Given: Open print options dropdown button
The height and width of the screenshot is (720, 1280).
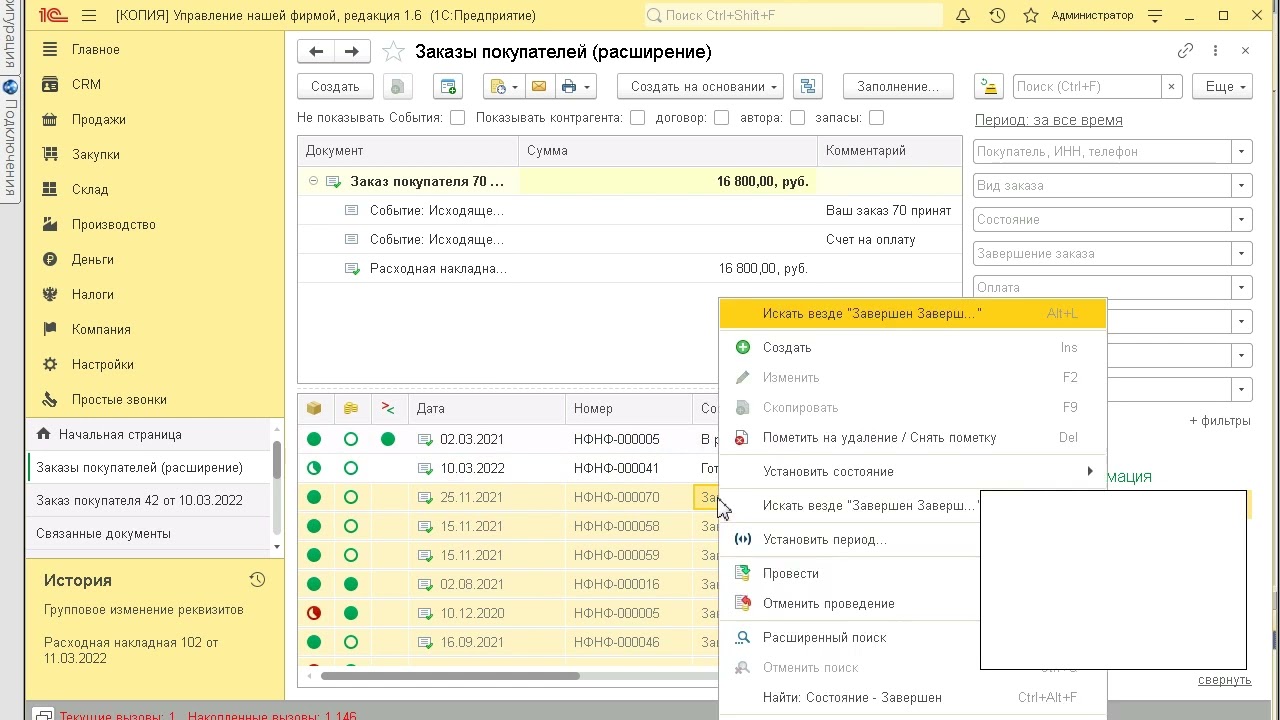Looking at the screenshot, I should click(576, 87).
